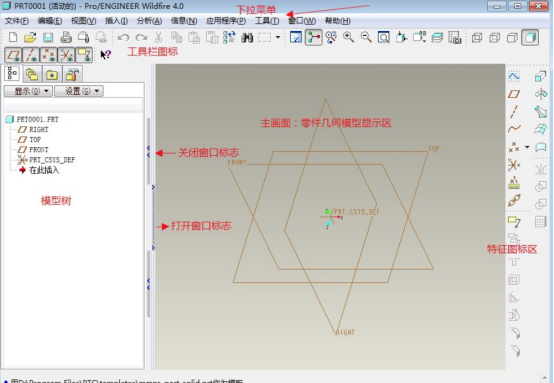554x383 pixels.
Task: Start the Revolve tool
Action: point(541,94)
